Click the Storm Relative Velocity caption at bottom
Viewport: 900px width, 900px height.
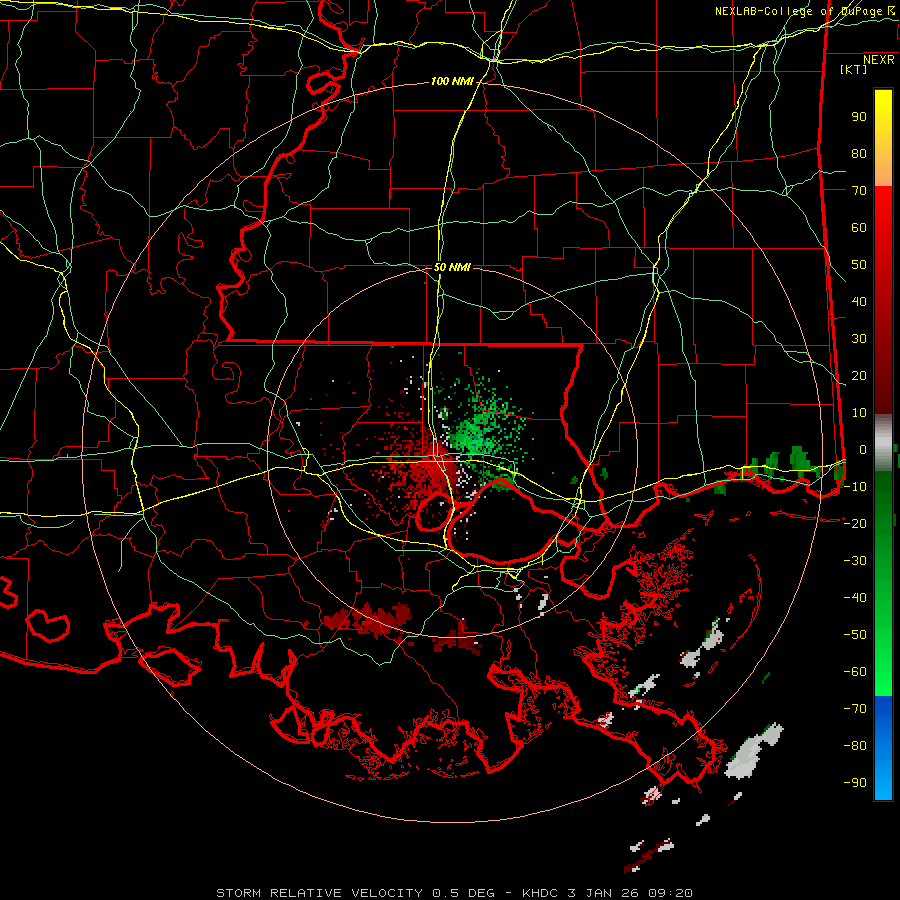pyautogui.click(x=455, y=893)
